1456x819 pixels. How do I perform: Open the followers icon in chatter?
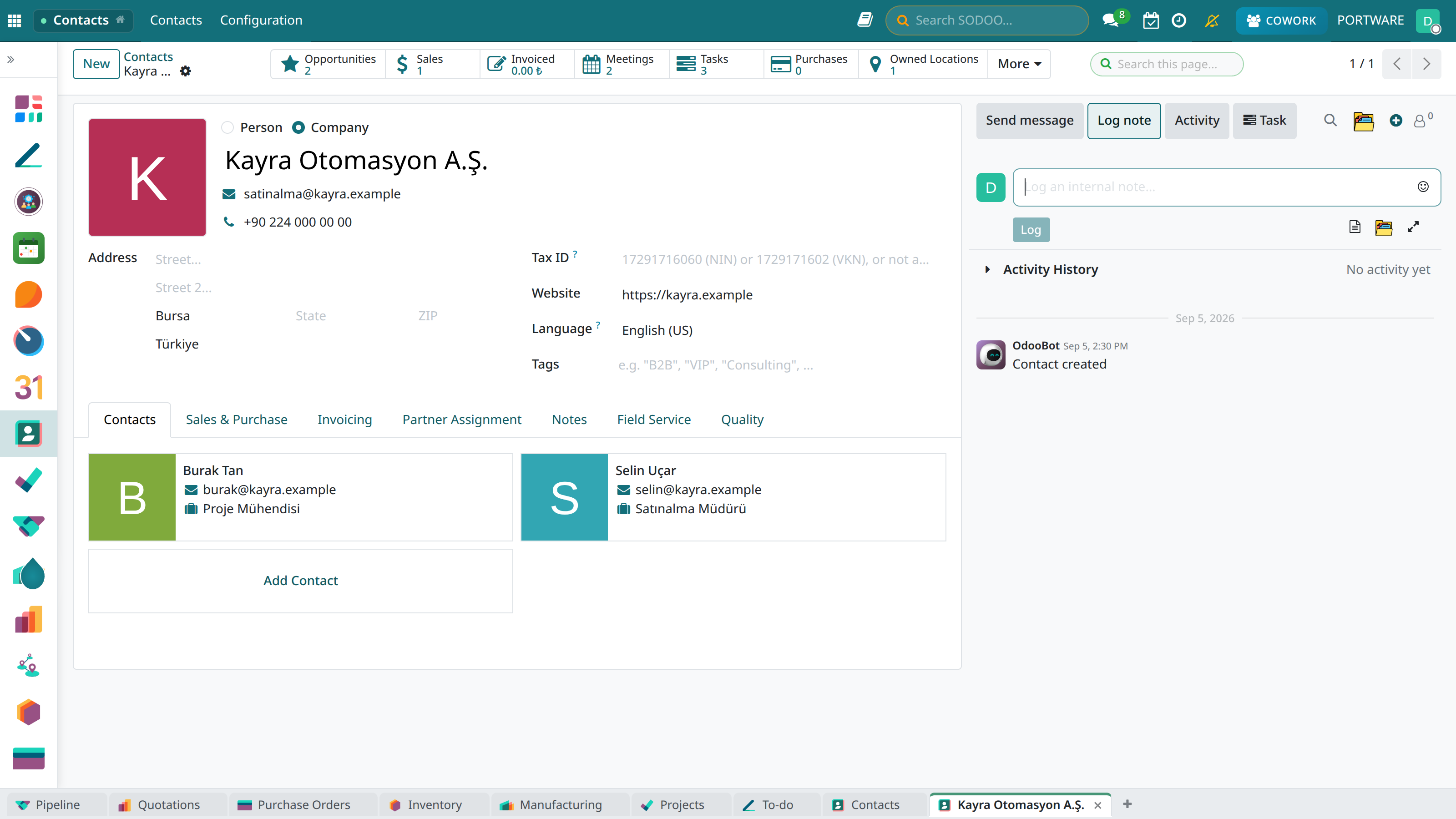[1421, 121]
